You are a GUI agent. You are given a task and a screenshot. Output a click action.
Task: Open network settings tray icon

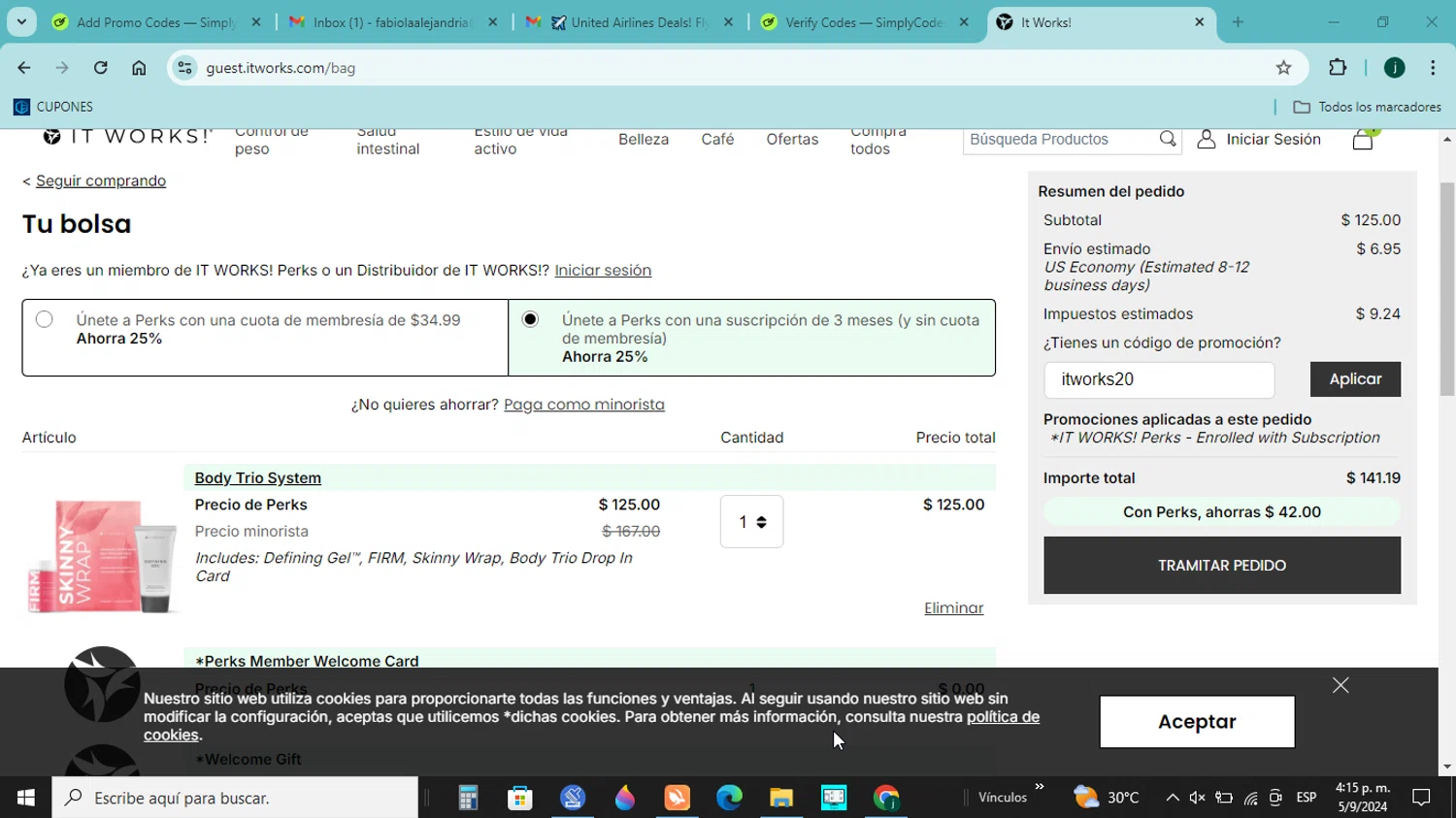point(1250,798)
